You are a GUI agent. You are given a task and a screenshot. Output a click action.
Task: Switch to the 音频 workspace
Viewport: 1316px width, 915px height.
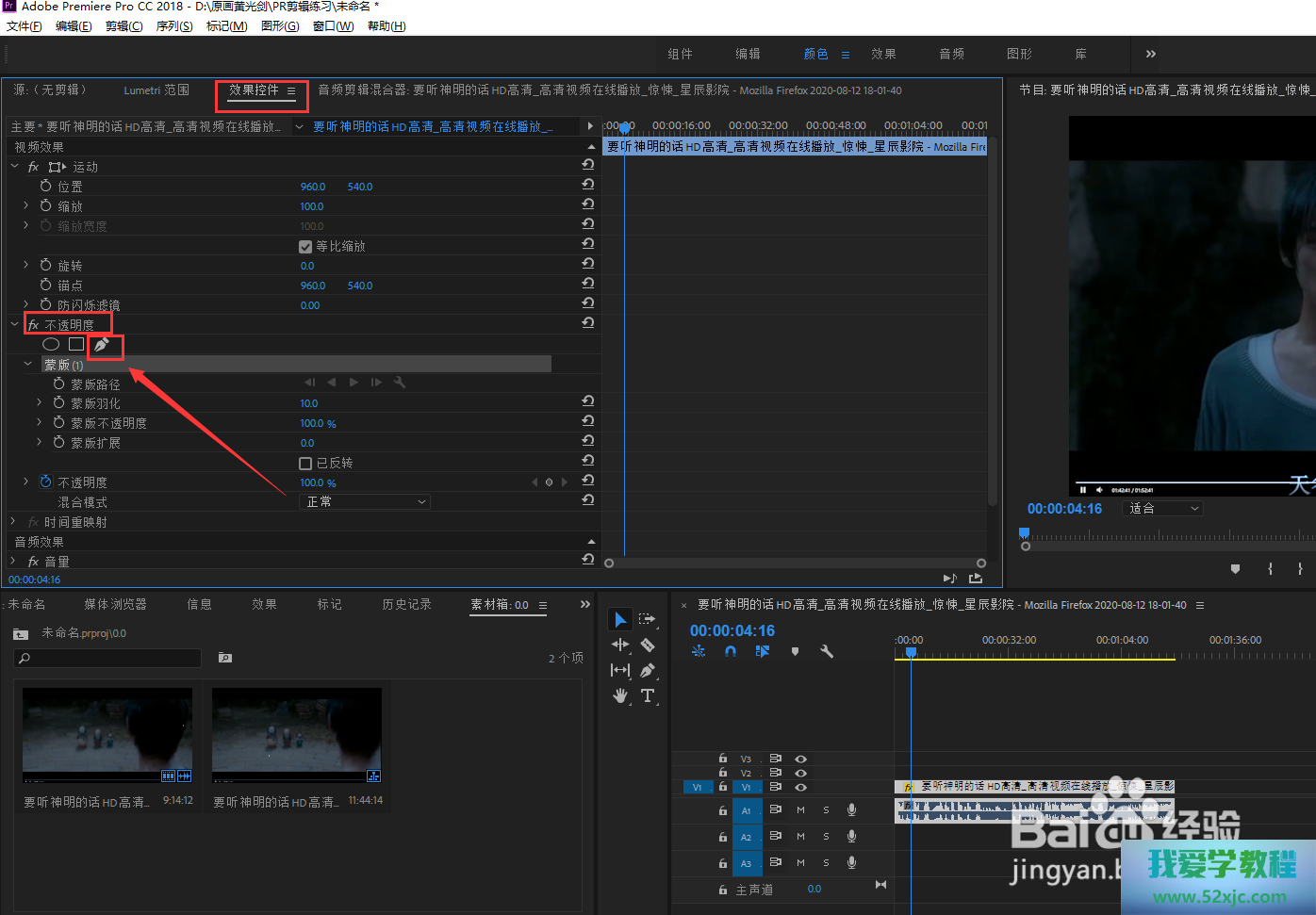pyautogui.click(x=951, y=55)
